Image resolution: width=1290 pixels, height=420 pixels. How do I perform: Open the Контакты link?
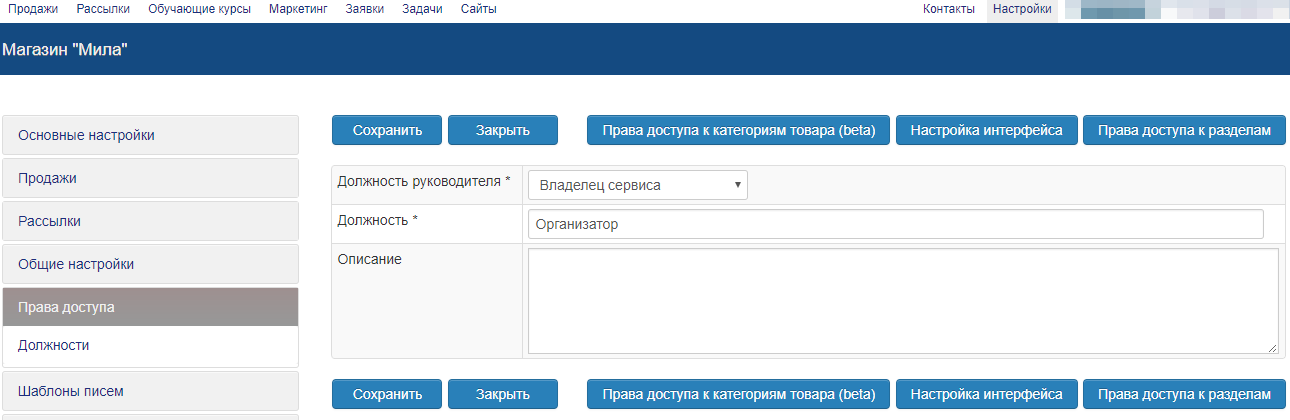[x=948, y=9]
